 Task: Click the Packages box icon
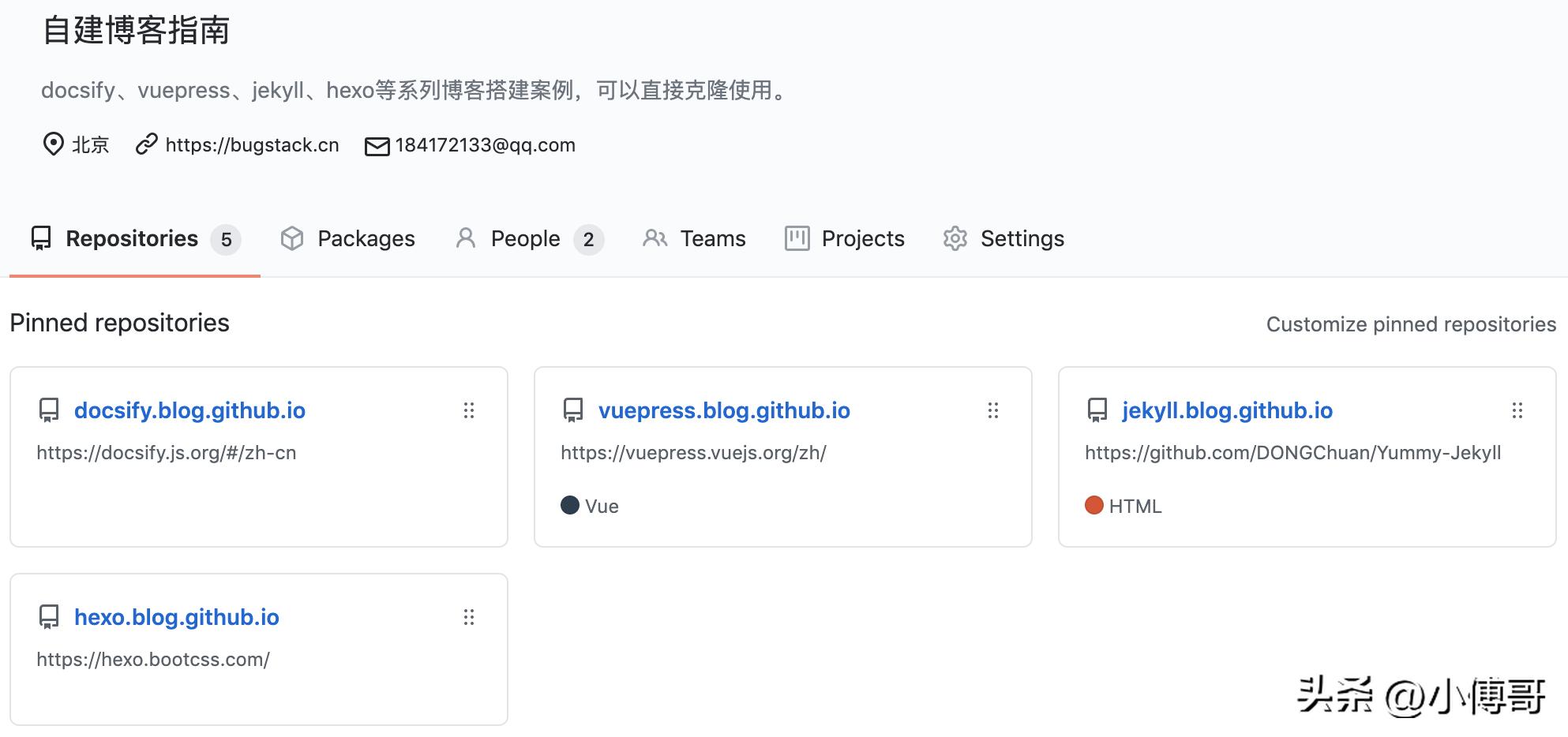[x=293, y=238]
